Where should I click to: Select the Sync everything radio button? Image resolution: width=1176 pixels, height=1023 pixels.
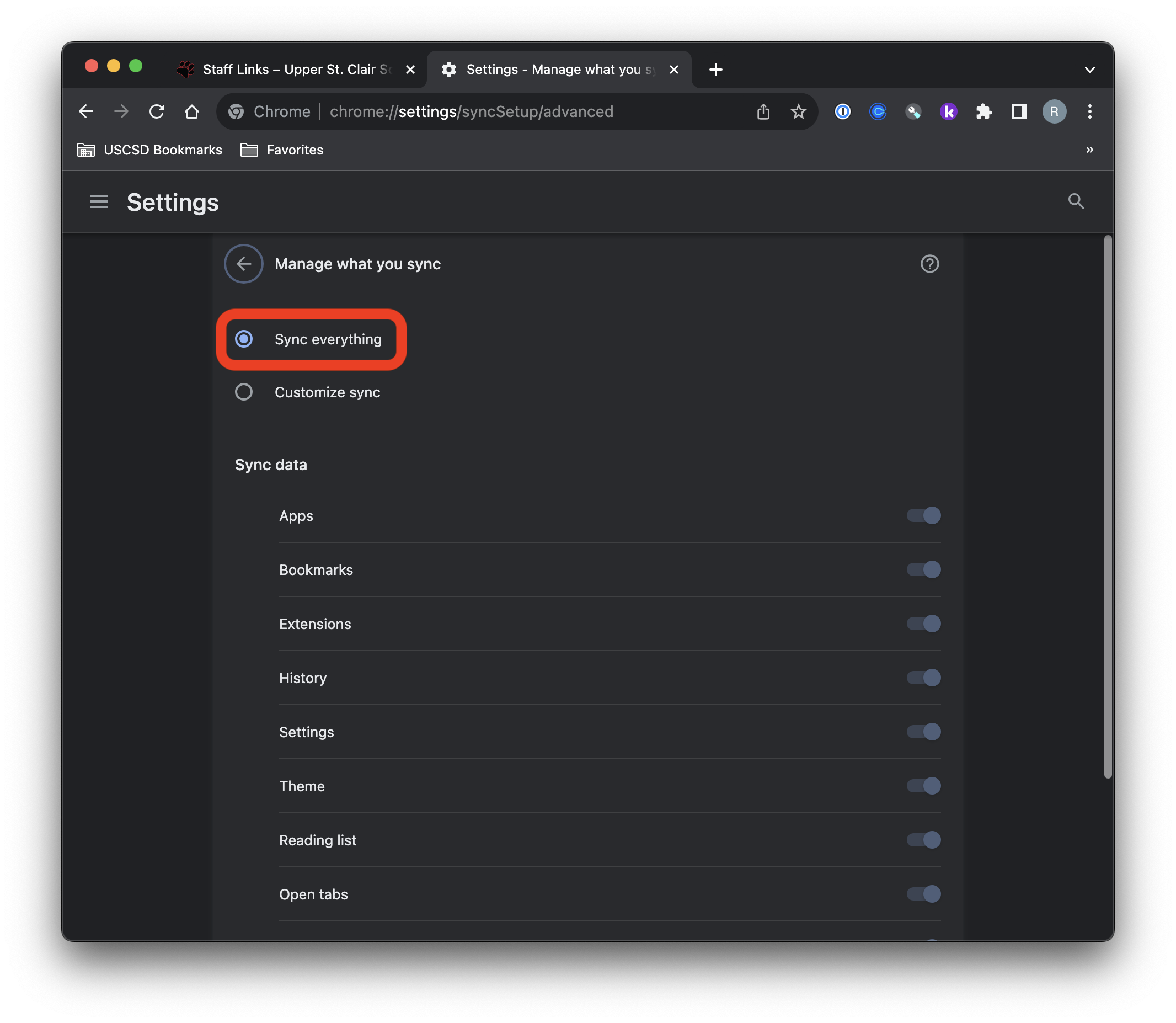[x=244, y=339]
